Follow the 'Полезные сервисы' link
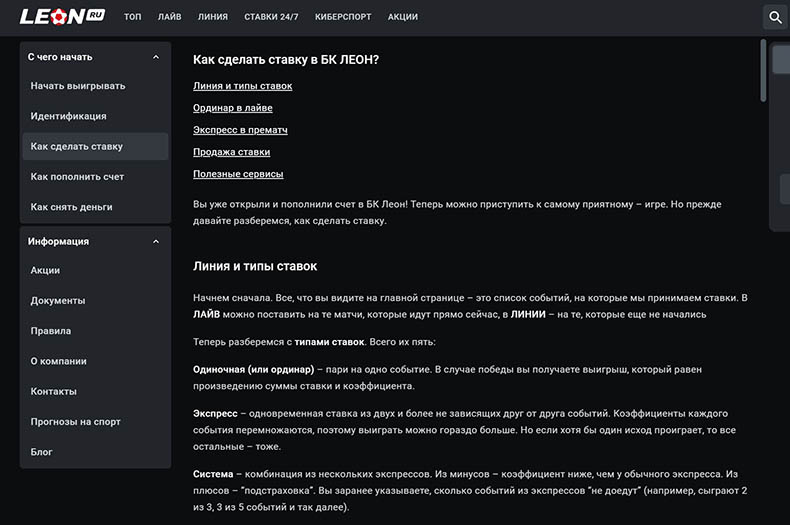790x525 pixels. point(238,174)
